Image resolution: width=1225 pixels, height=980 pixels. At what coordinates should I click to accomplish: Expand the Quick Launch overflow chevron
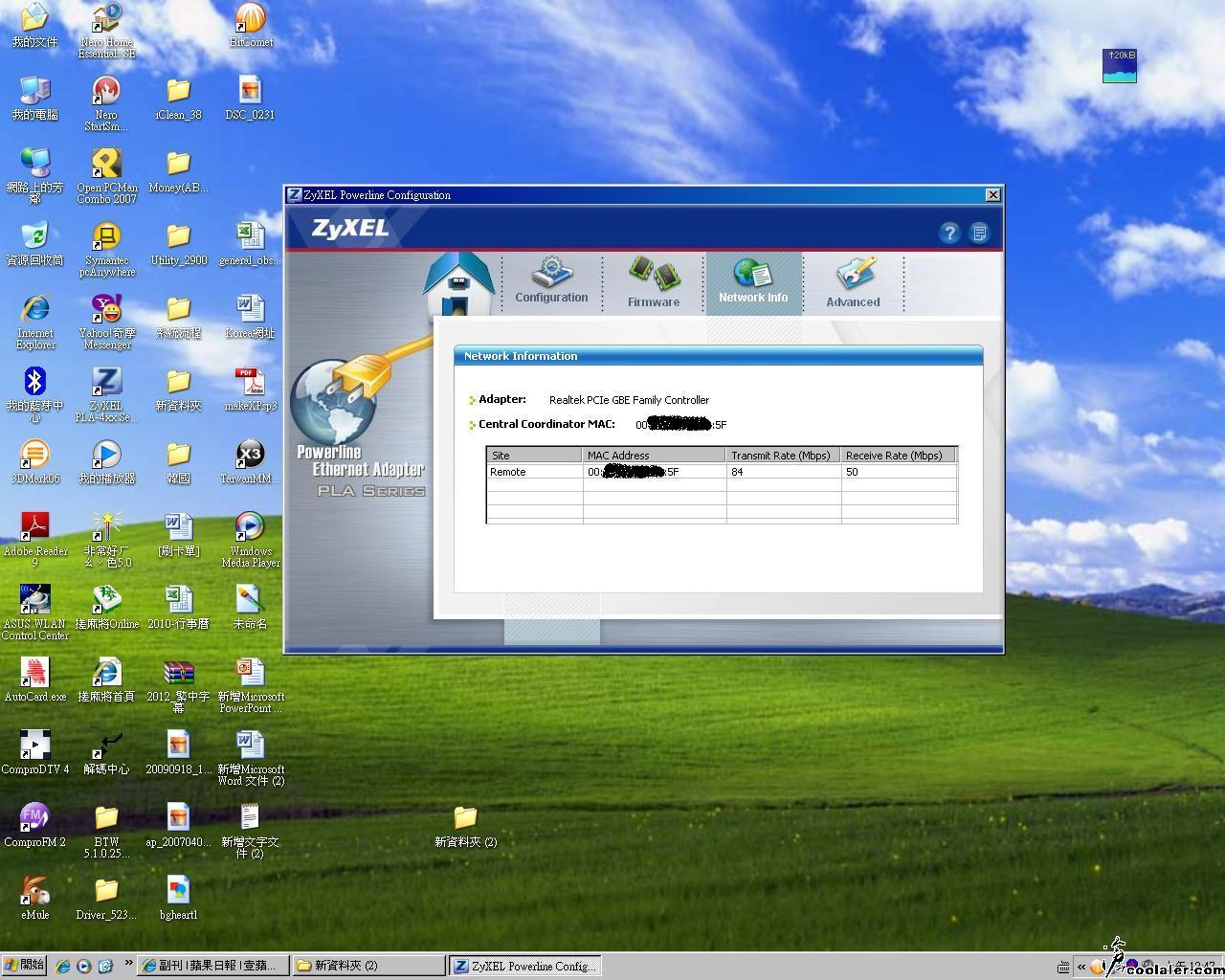point(128,964)
